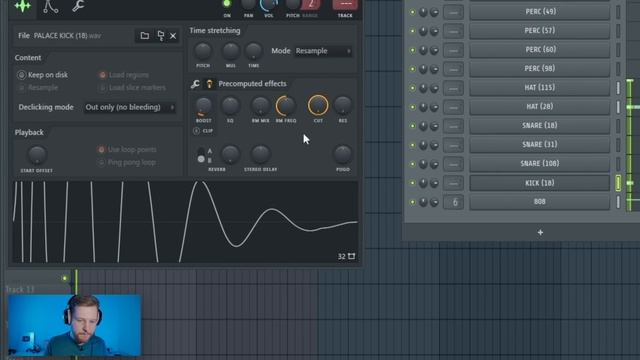Toggle Keep on disk option
The height and width of the screenshot is (360, 640).
(x=21, y=75)
